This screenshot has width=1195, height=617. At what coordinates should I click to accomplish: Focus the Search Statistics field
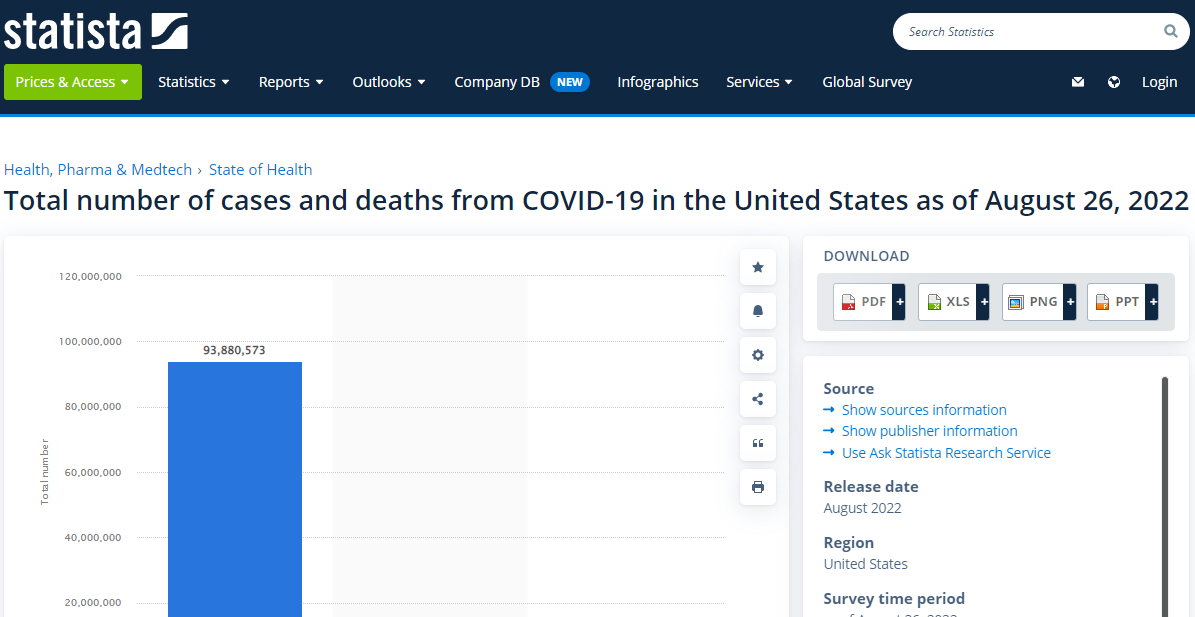1030,32
